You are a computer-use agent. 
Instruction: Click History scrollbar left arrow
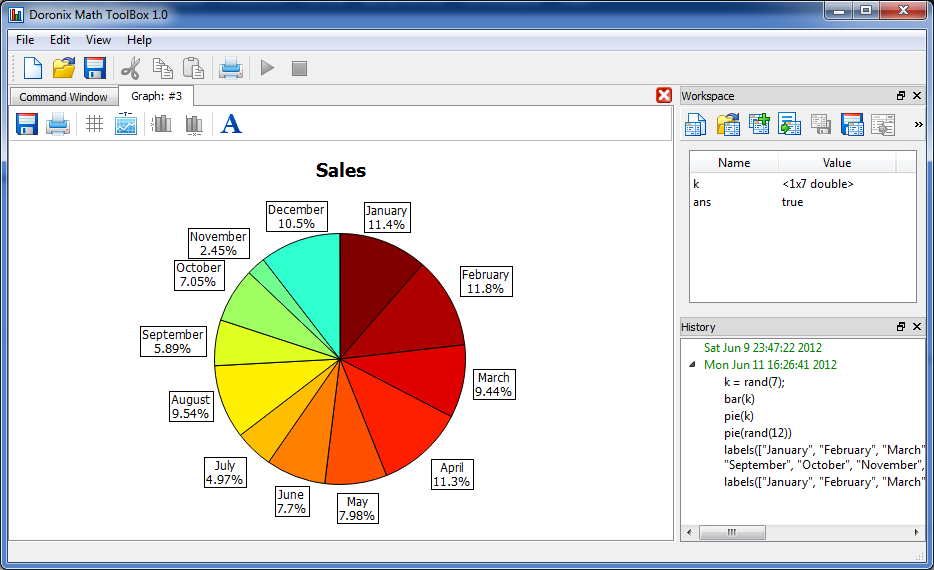pos(689,532)
